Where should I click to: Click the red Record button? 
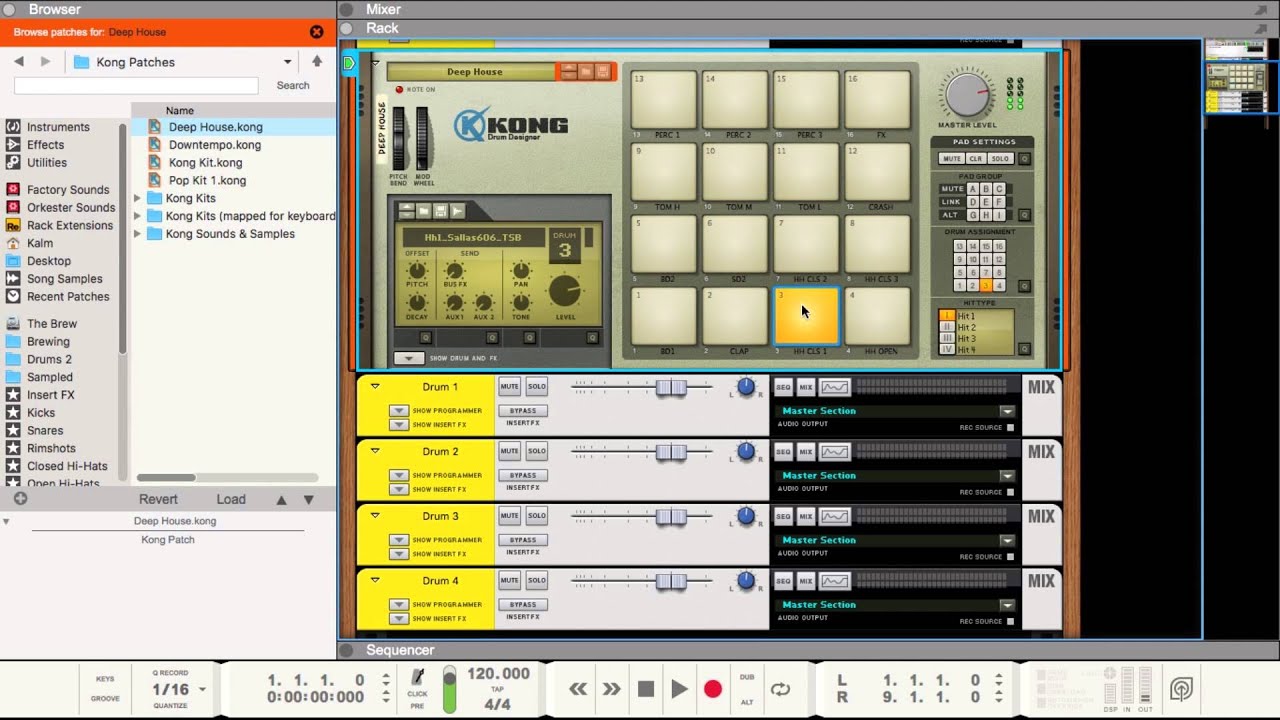713,689
